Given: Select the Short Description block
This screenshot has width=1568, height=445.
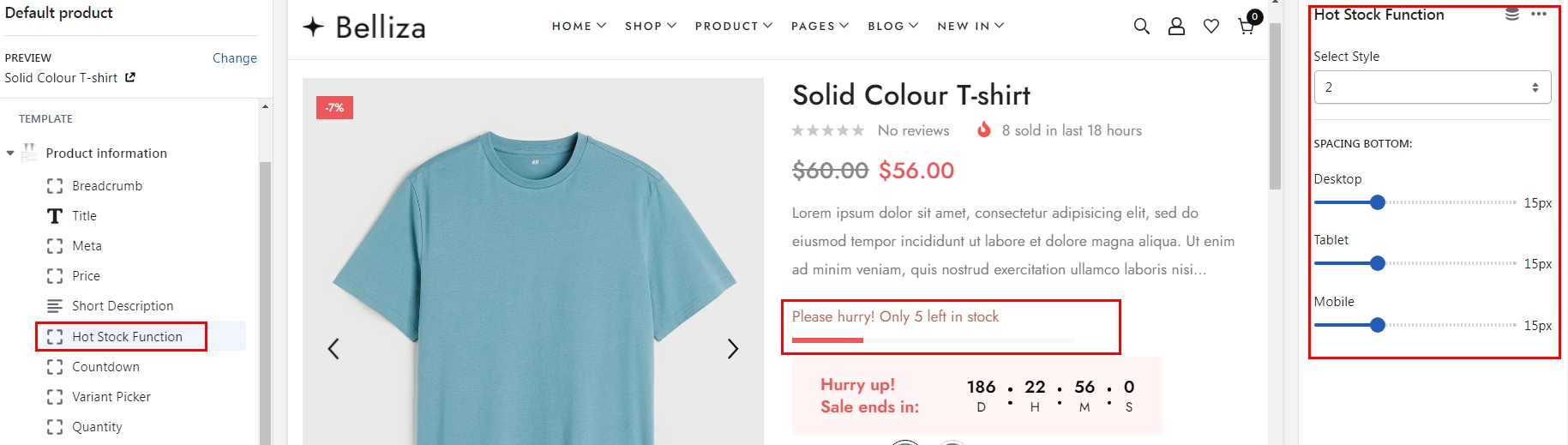Looking at the screenshot, I should coord(123,306).
